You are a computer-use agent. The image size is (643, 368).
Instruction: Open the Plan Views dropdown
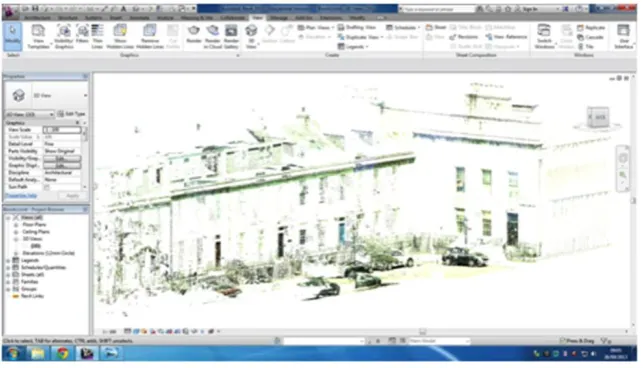tap(315, 27)
